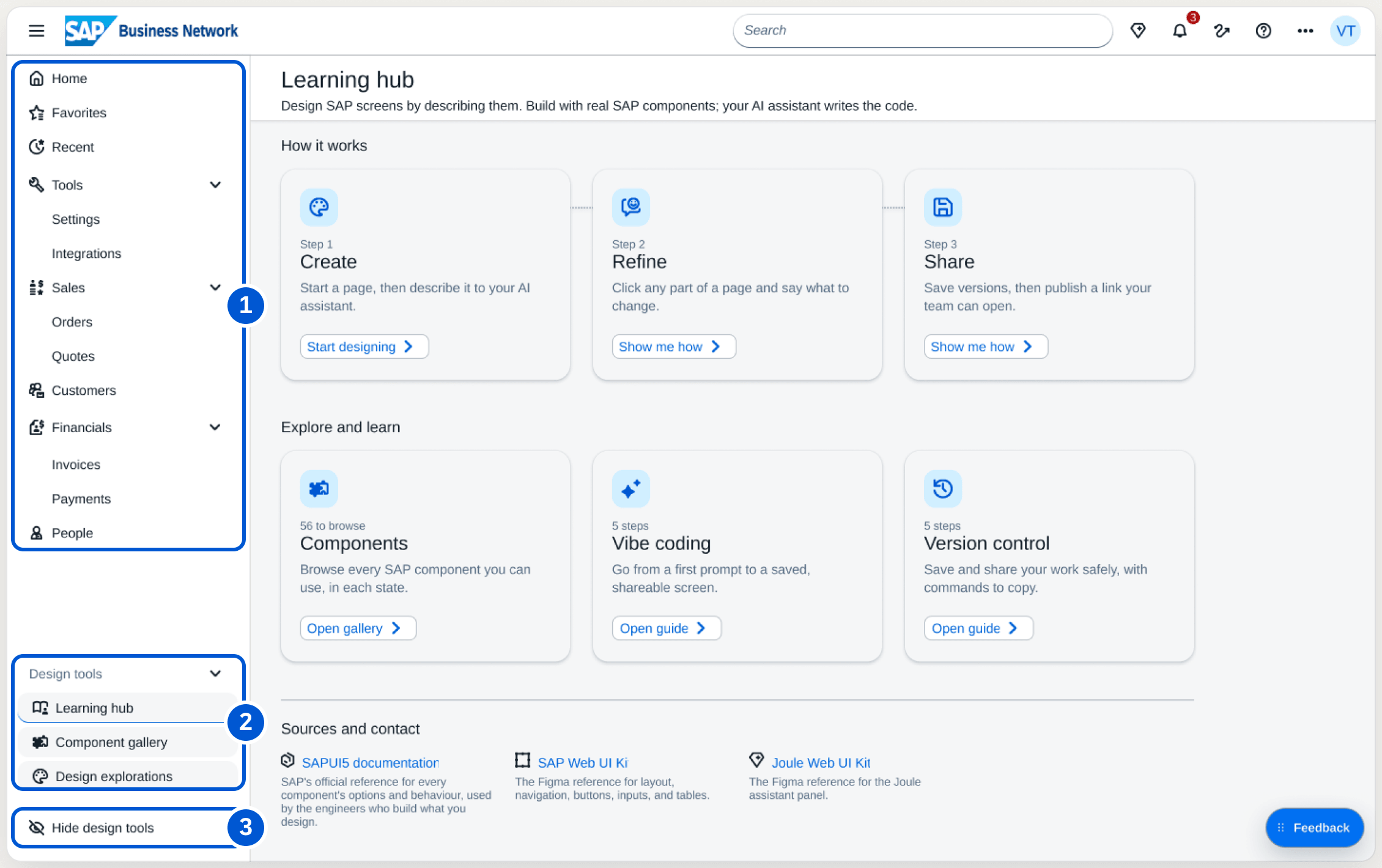Open notifications bell with 3 alerts
Screen dimensions: 1382x868
click(x=1180, y=31)
